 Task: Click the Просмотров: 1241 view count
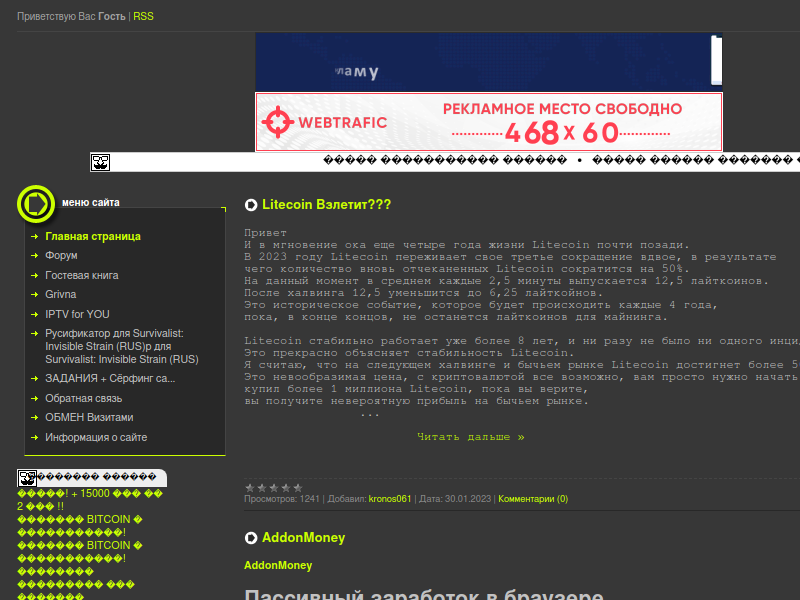coord(282,499)
